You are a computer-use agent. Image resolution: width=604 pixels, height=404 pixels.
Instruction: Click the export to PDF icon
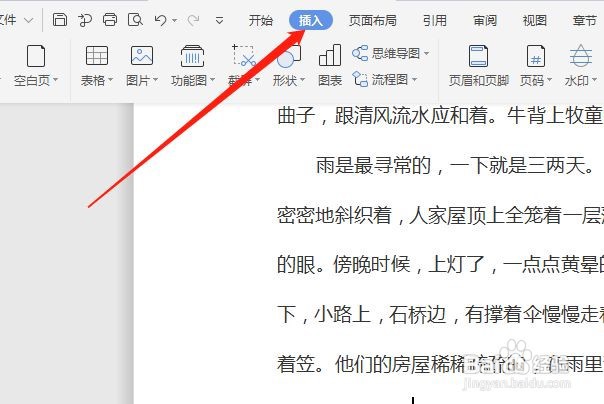tap(85, 20)
